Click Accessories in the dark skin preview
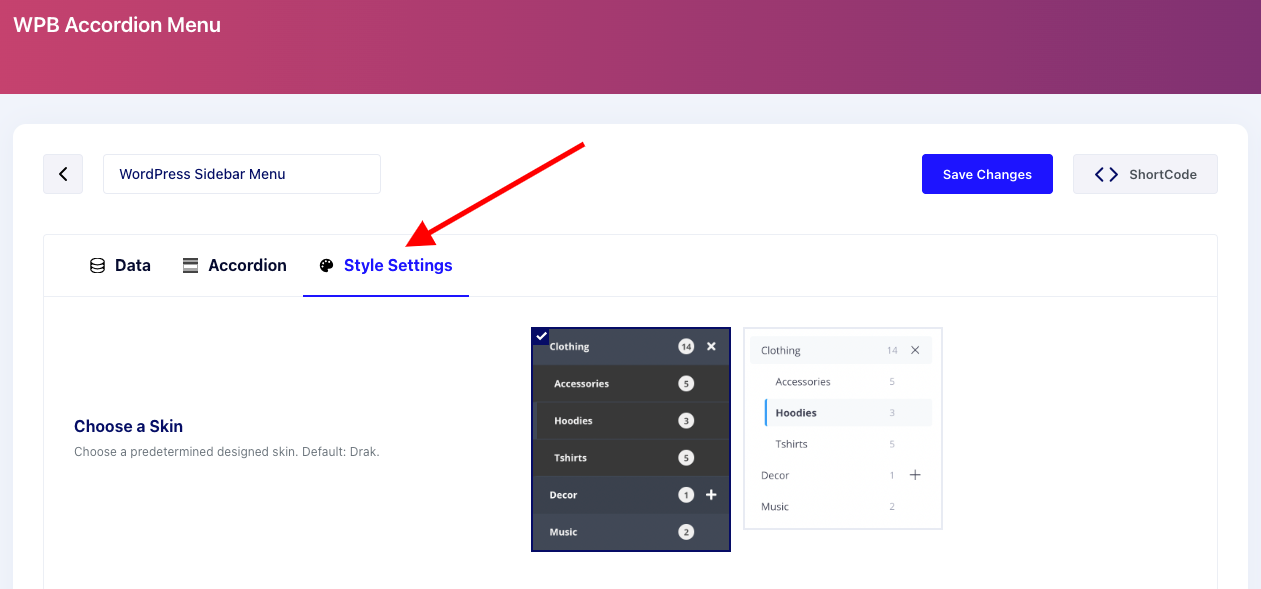The image size is (1261, 589). [x=581, y=384]
